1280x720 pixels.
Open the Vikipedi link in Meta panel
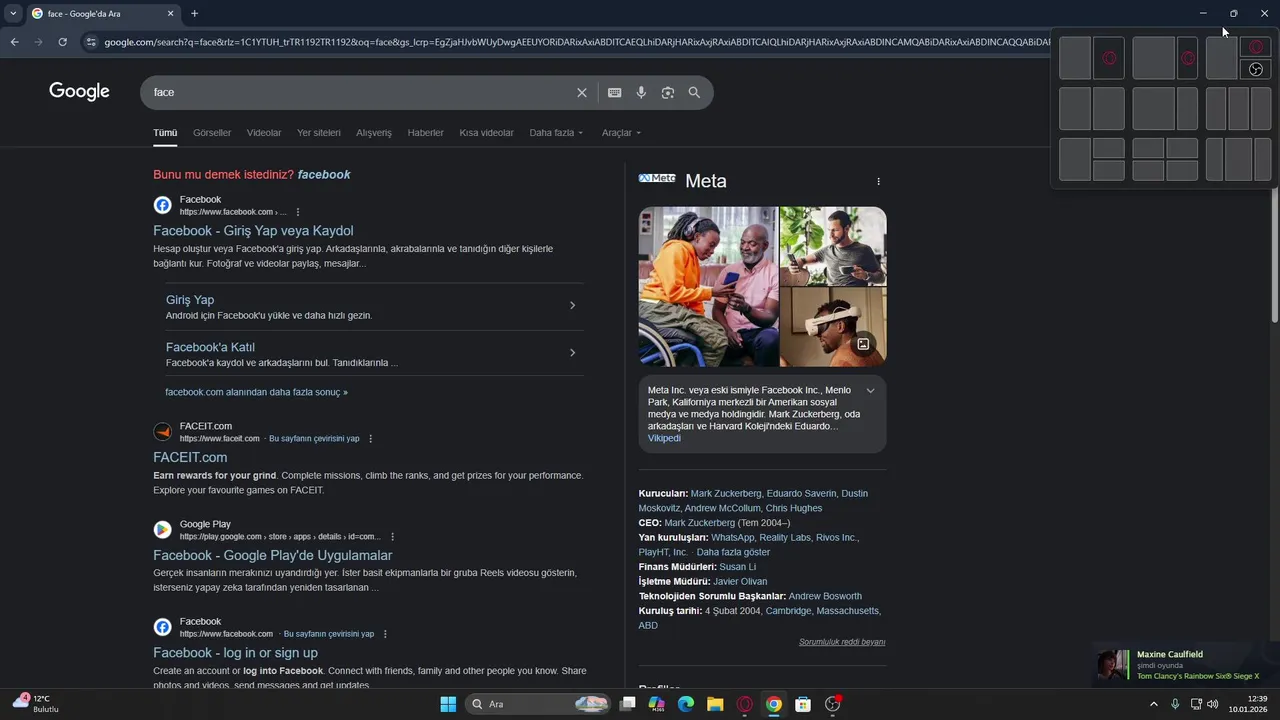pyautogui.click(x=664, y=438)
